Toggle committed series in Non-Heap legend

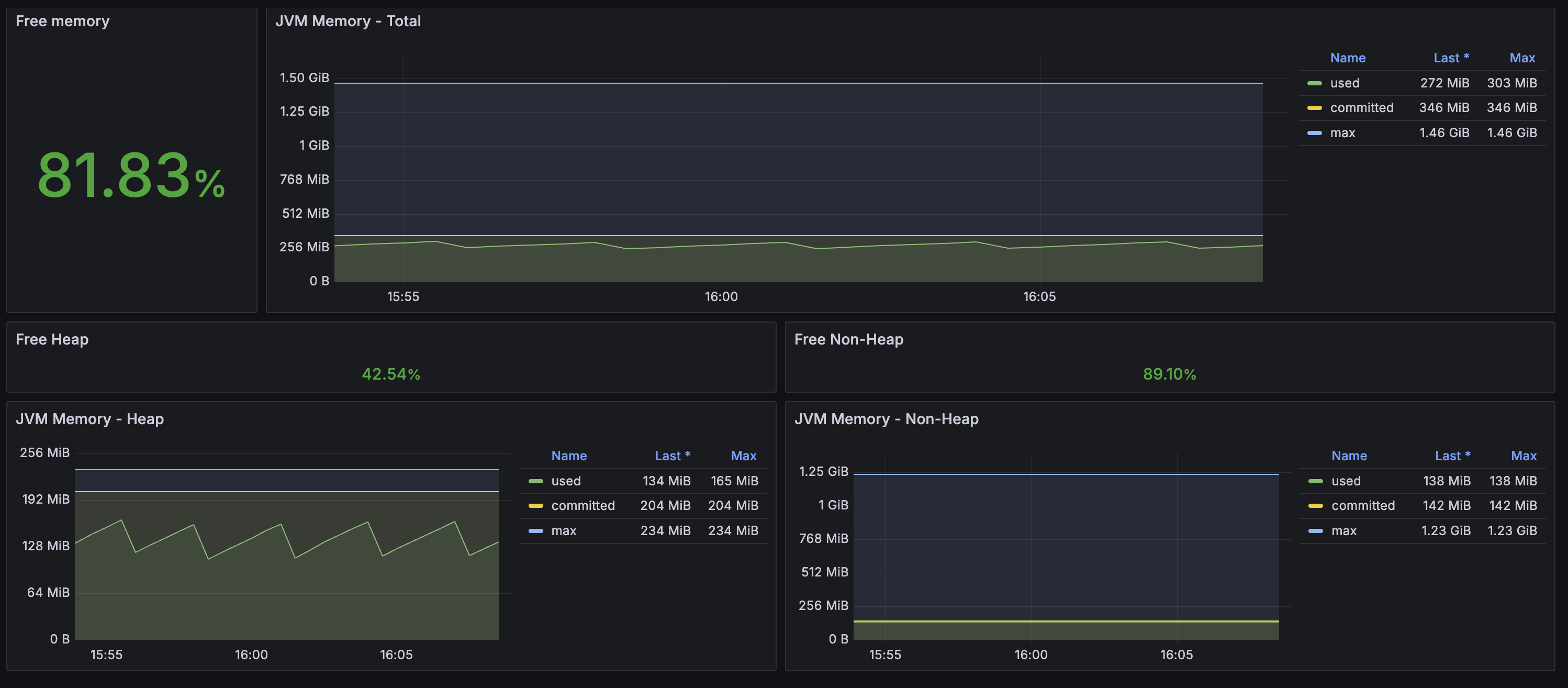pyautogui.click(x=1362, y=506)
